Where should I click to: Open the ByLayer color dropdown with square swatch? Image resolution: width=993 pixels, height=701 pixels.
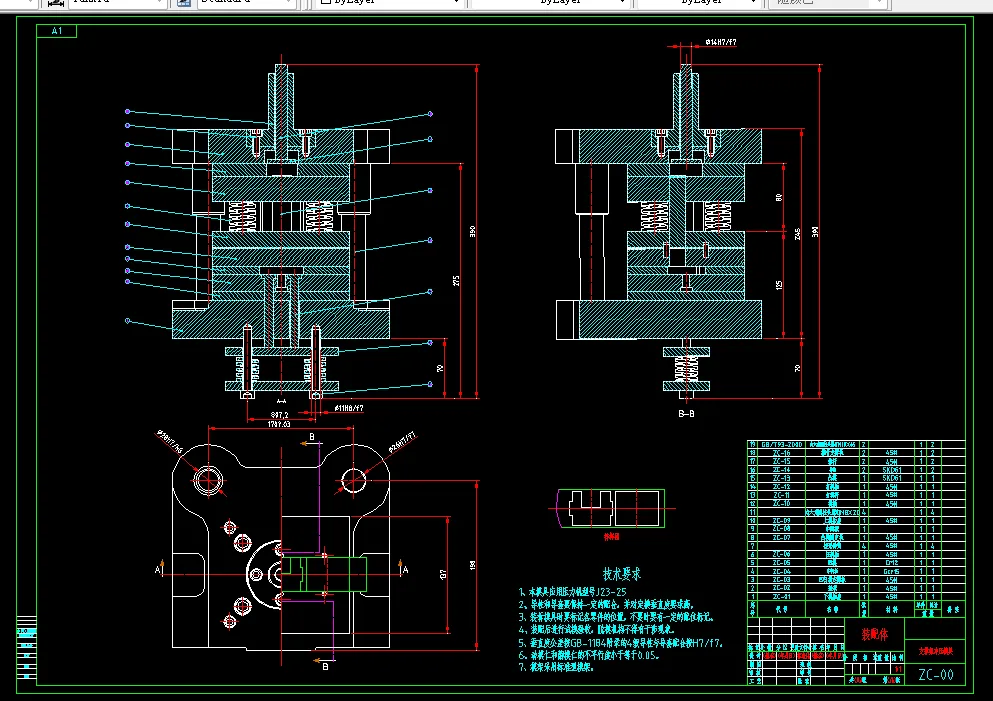(x=390, y=2)
